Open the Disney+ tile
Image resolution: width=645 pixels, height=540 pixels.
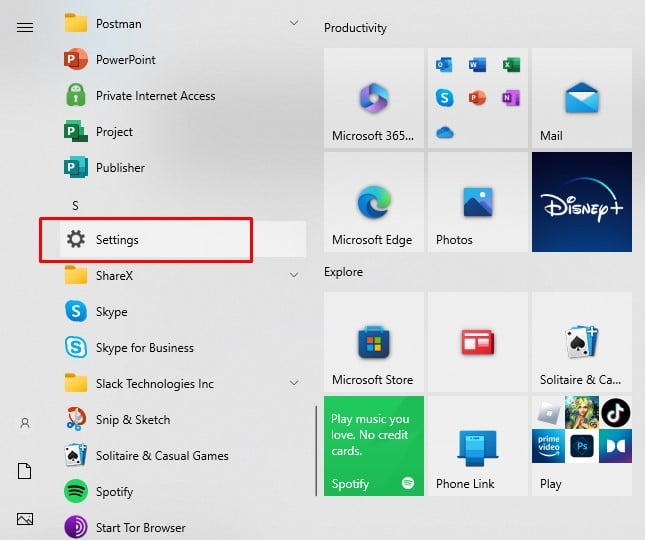[582, 202]
